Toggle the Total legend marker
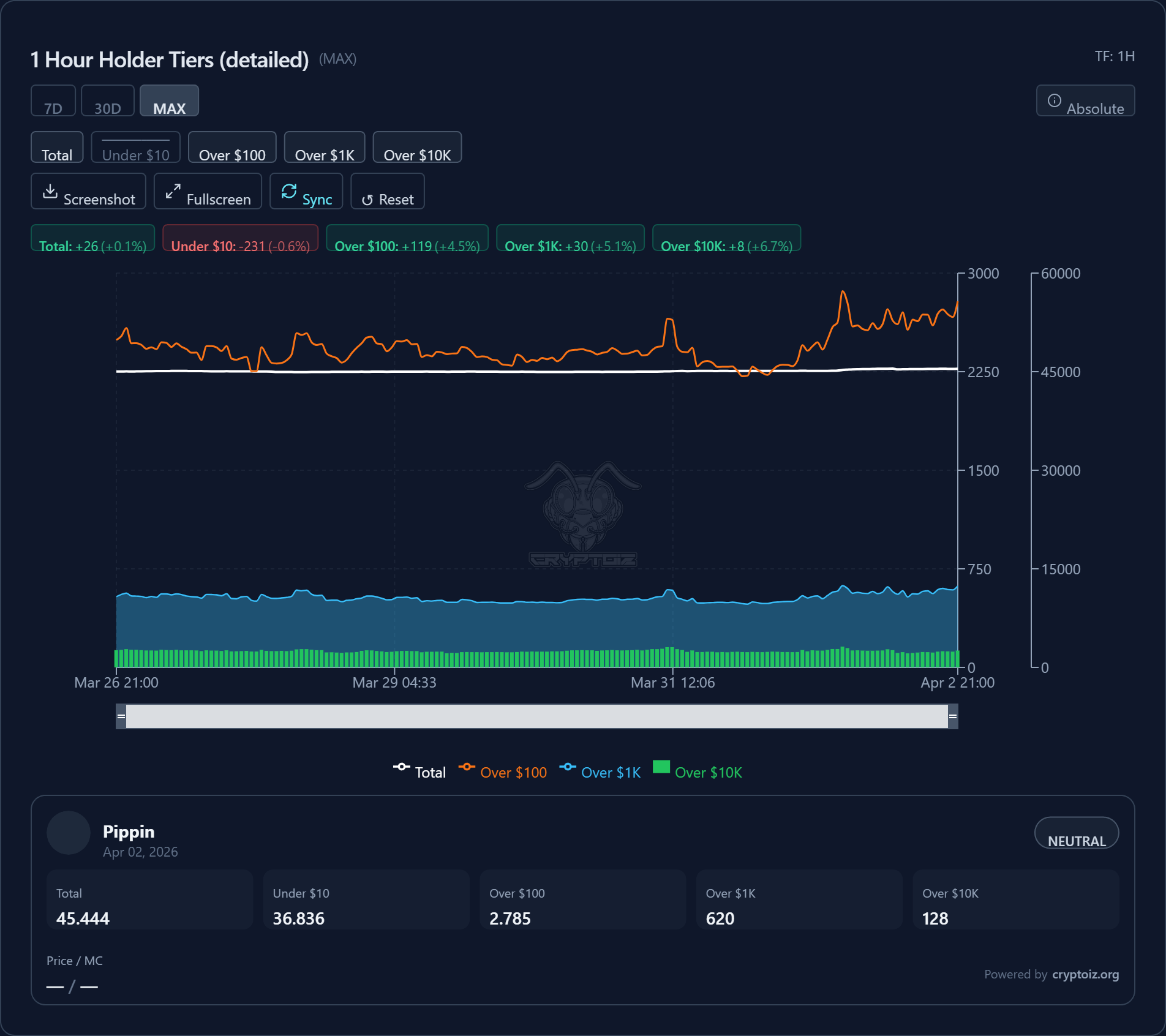Image resolution: width=1166 pixels, height=1036 pixels. [402, 767]
